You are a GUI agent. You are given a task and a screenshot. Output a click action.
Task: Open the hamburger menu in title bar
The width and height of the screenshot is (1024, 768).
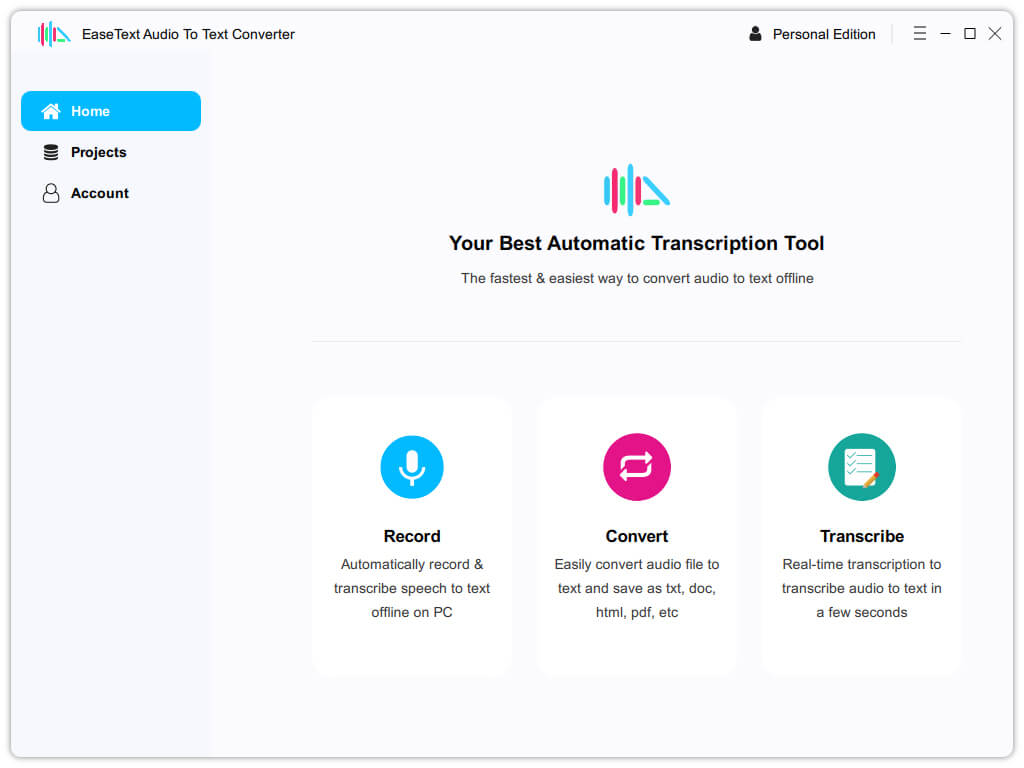pos(920,33)
